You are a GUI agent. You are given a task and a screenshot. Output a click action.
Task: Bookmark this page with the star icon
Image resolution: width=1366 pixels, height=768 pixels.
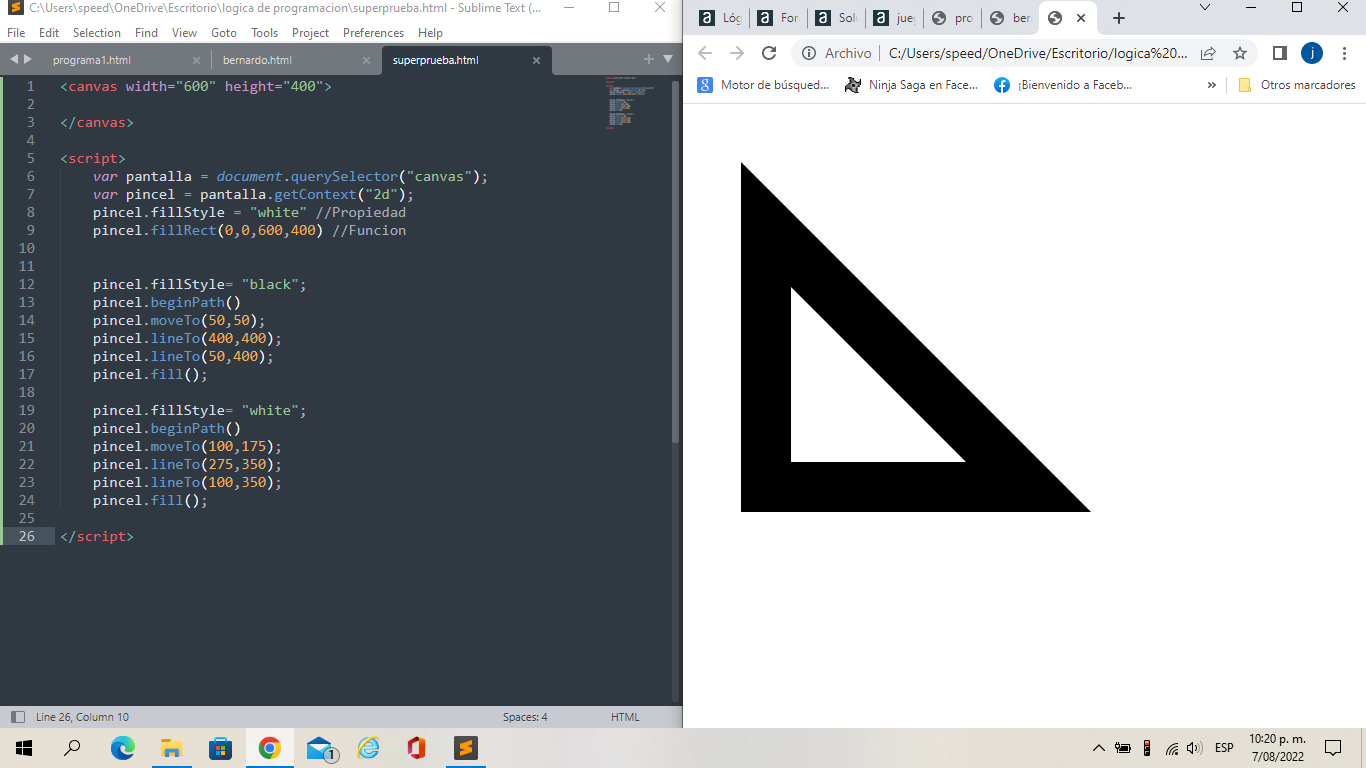(1240, 53)
